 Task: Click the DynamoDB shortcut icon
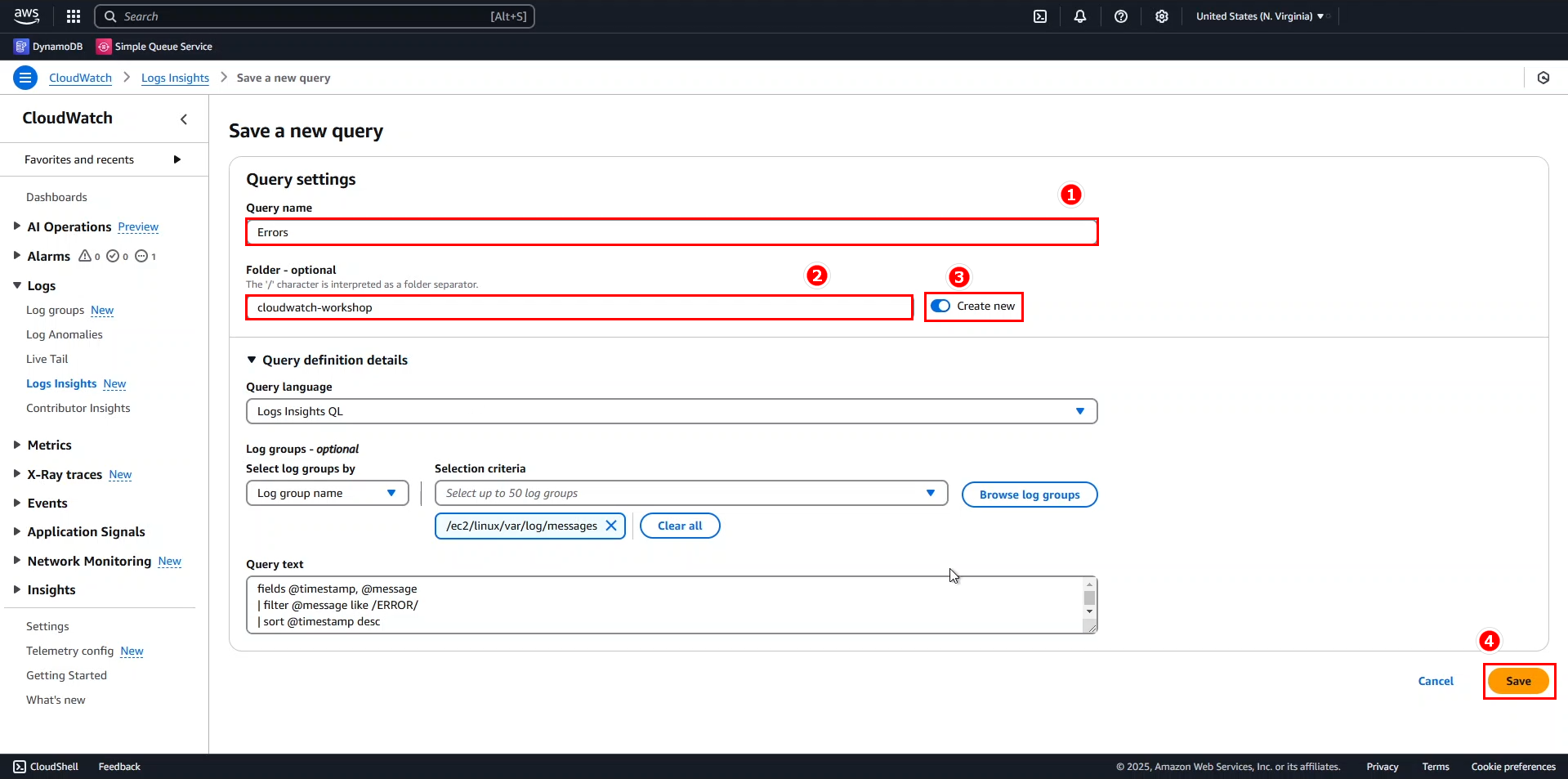[21, 47]
